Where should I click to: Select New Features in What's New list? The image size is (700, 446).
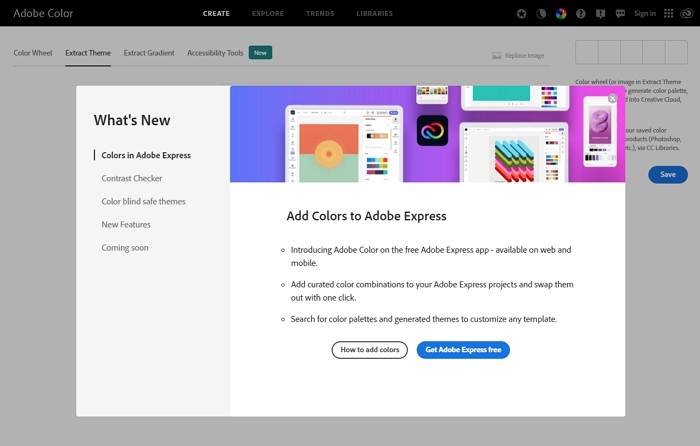tap(126, 225)
